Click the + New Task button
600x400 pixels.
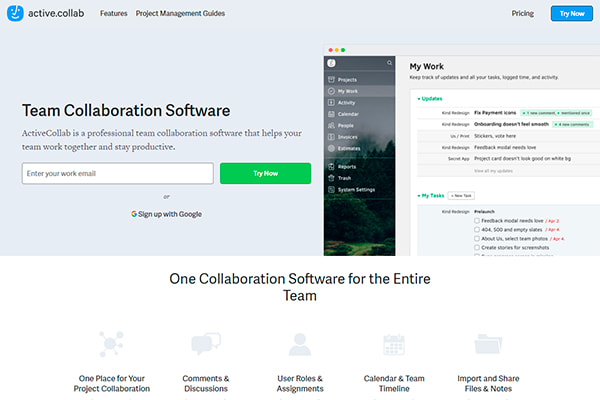point(461,196)
